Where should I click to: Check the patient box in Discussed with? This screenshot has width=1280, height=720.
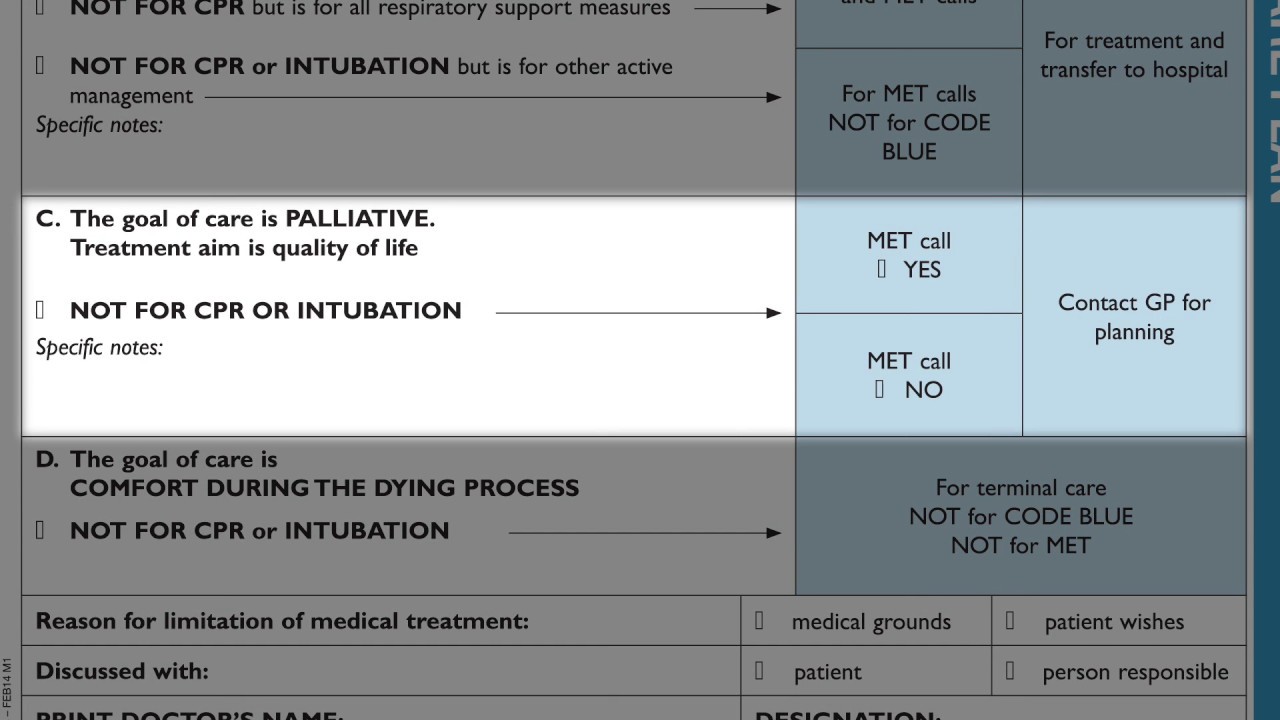click(x=759, y=671)
